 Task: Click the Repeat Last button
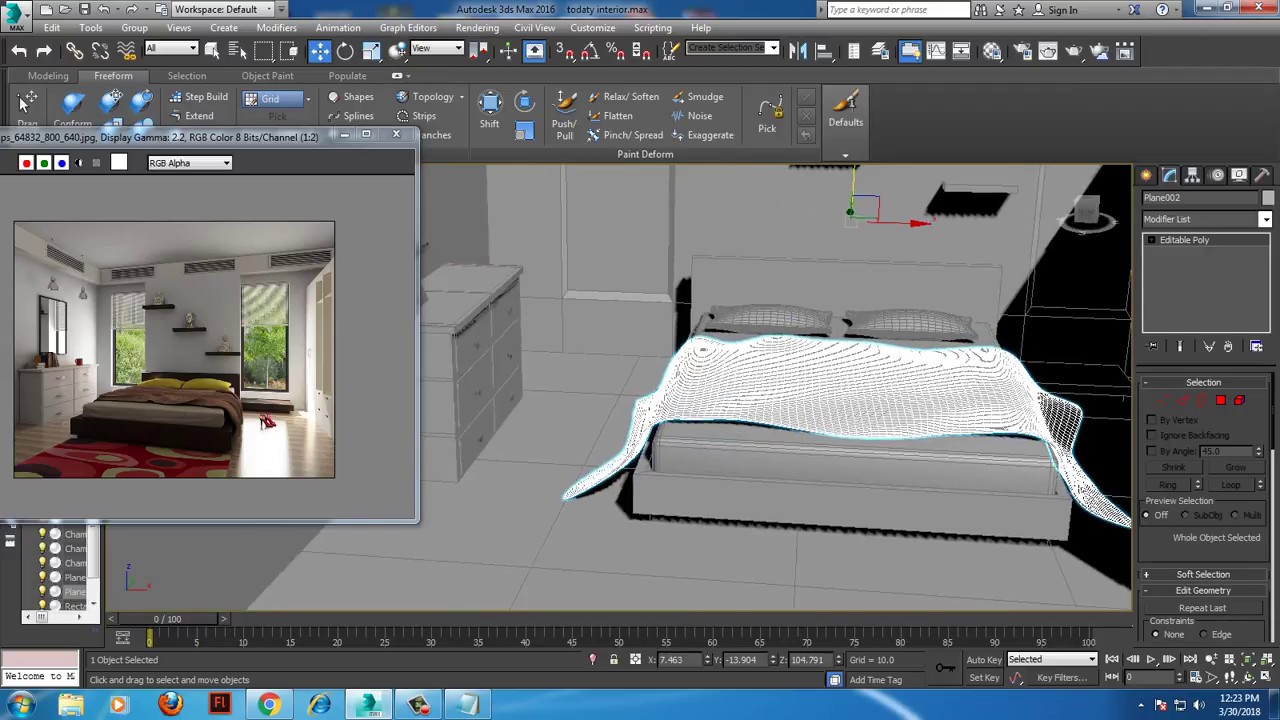[1202, 608]
